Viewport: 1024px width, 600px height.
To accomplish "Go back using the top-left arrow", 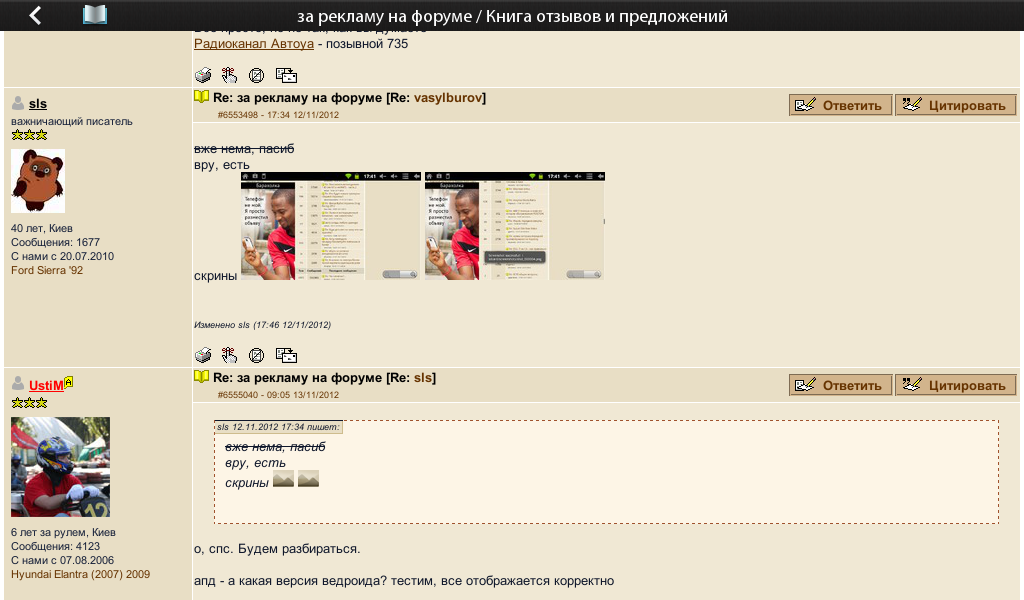I will 36,15.
